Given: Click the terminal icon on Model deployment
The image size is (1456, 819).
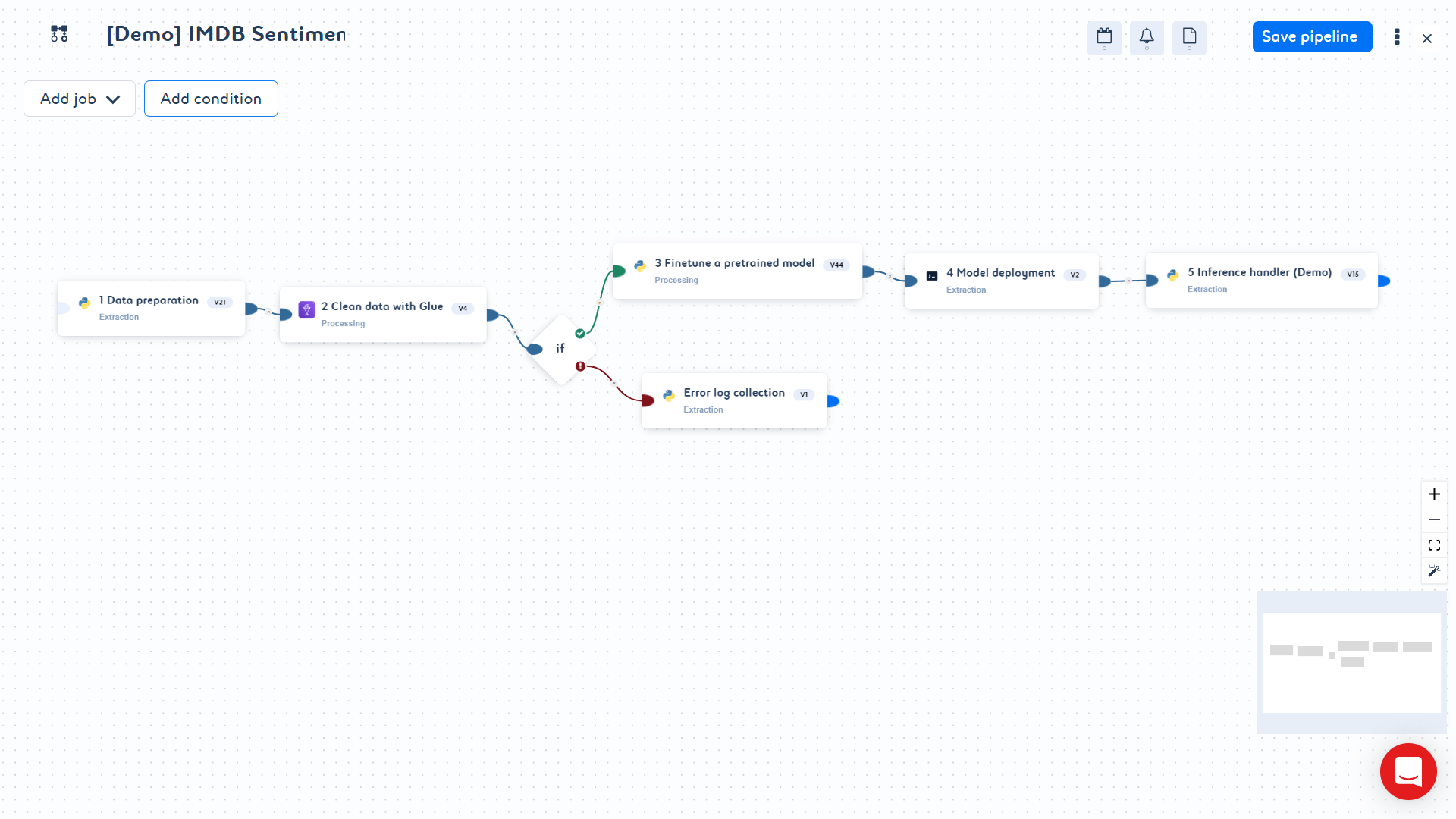Looking at the screenshot, I should coord(932,276).
